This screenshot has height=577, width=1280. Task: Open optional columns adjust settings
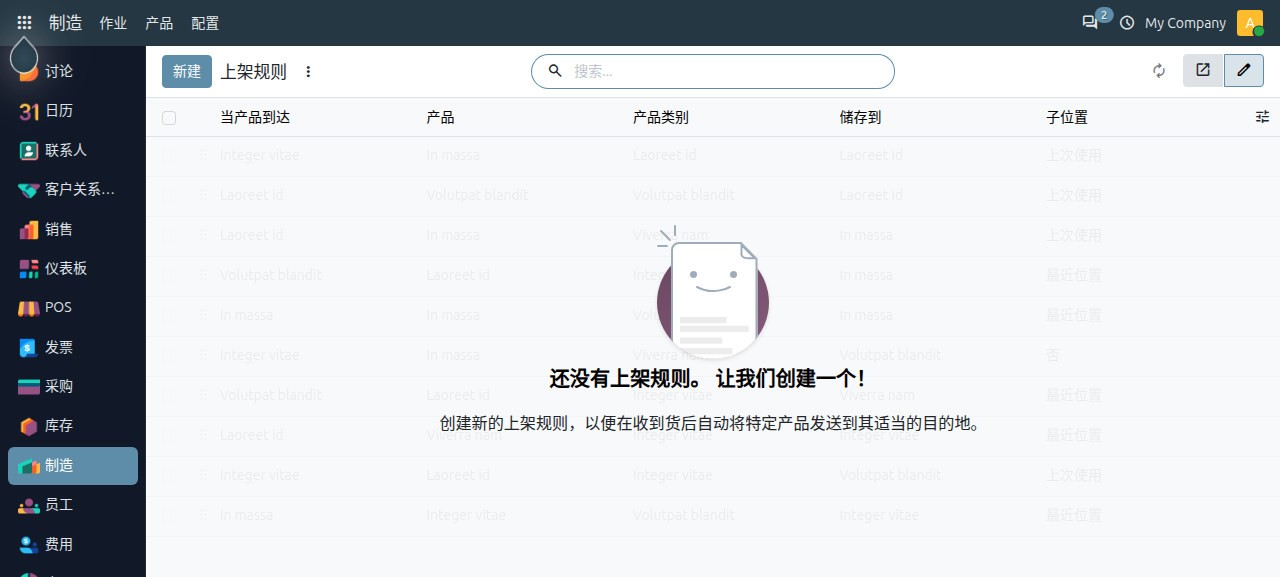1262,117
